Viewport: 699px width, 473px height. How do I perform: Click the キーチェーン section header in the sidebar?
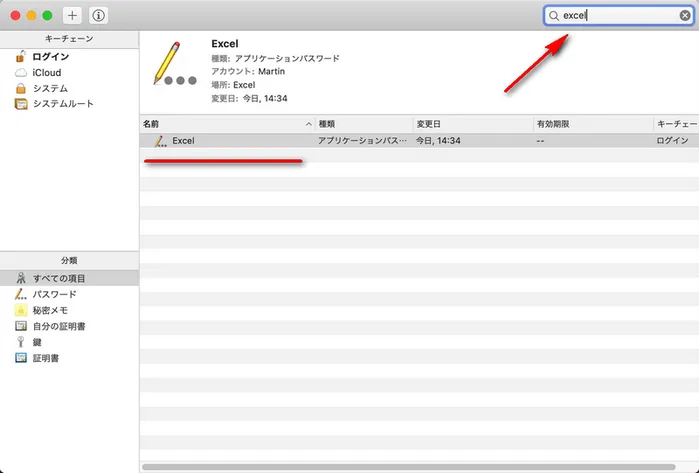coord(69,39)
